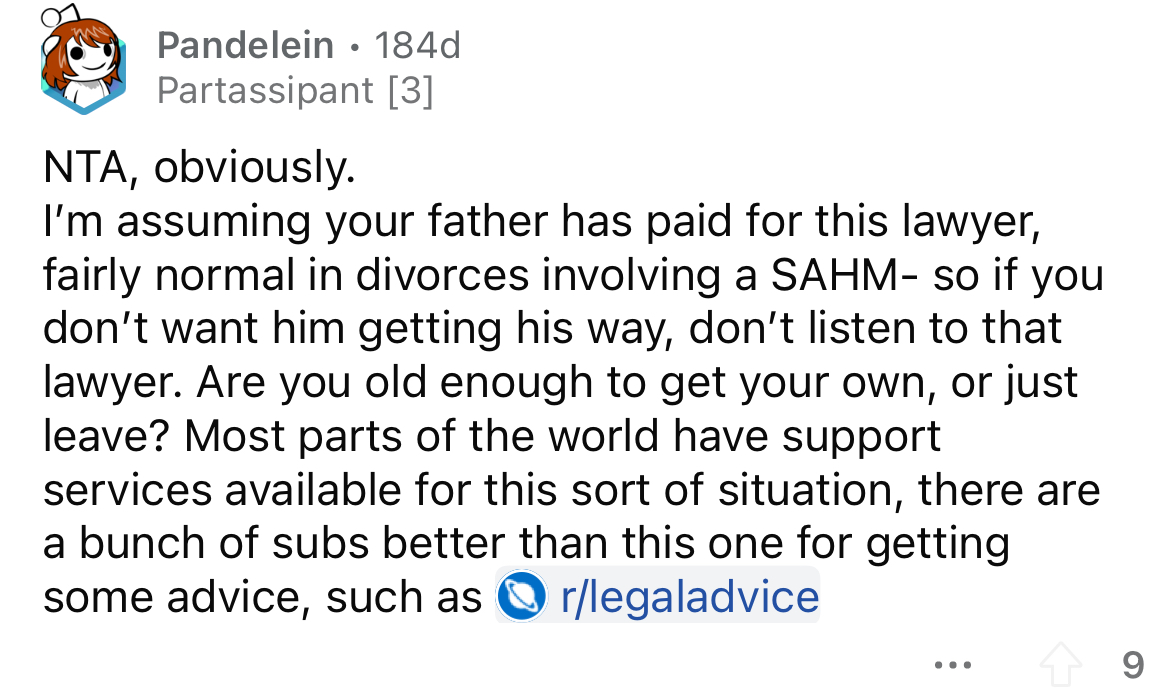
Task: Tap the line starting "services available"
Action: coord(570,490)
